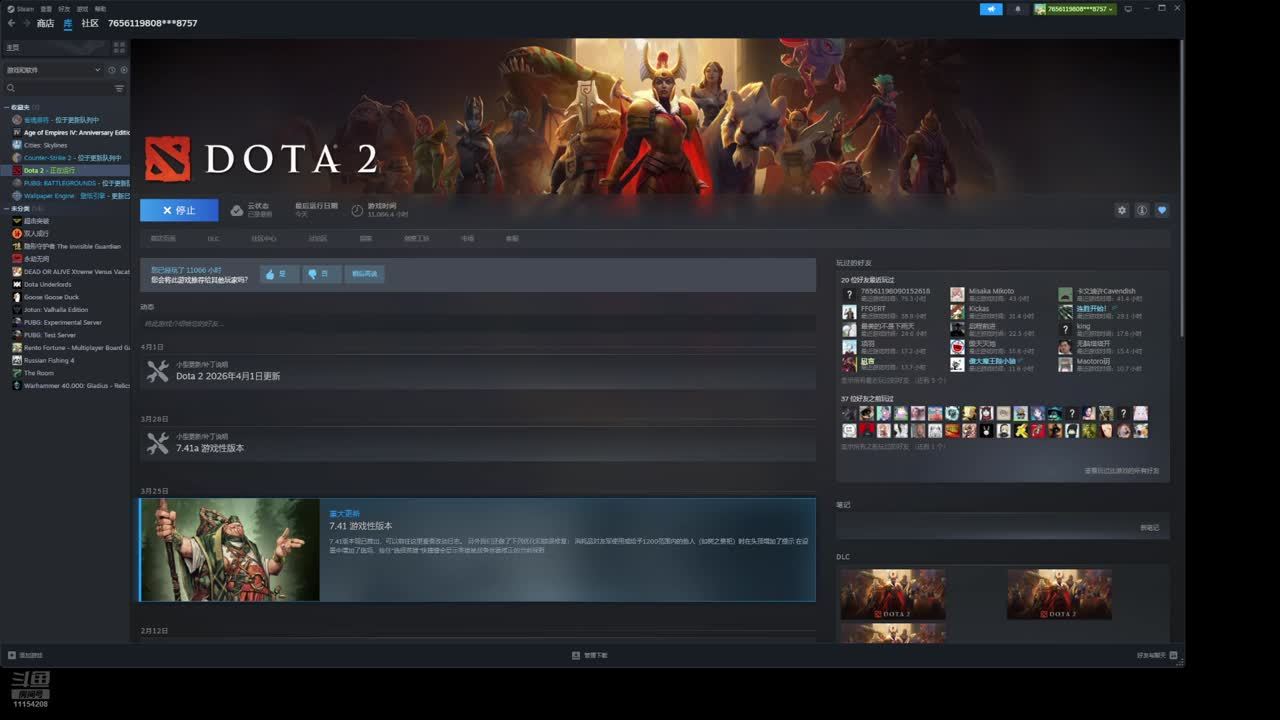Screen dimensions: 1280x720
Task: Toggle ready-to-play filter icon
Action: 124,70
